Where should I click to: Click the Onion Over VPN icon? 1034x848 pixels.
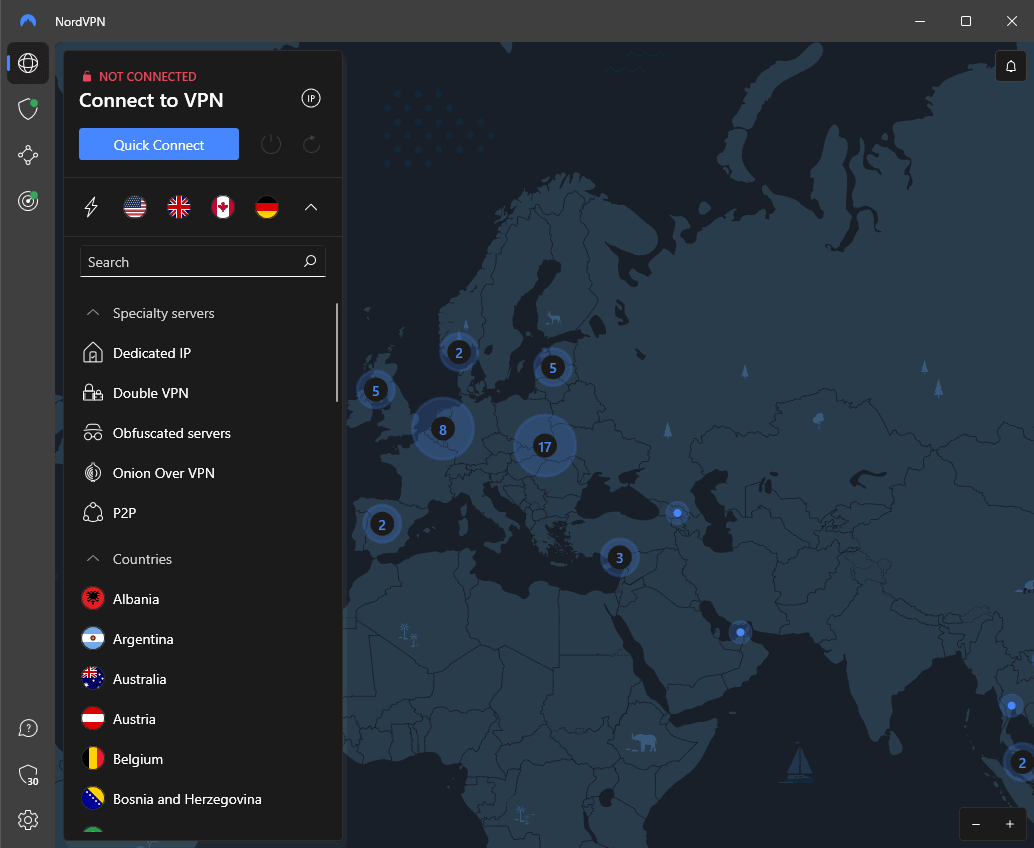pos(93,473)
